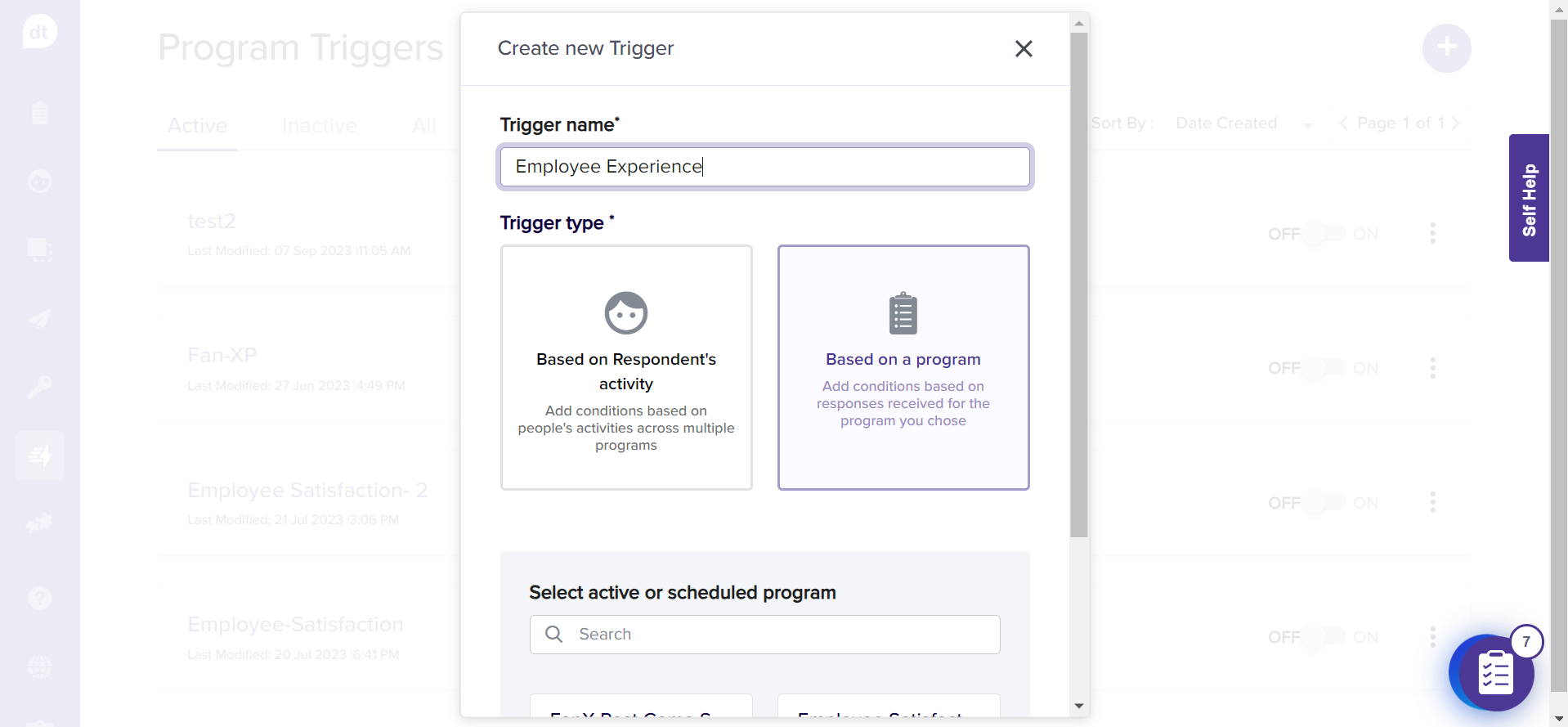Switch to the Inactive tab
Image resolution: width=1568 pixels, height=727 pixels.
click(319, 126)
